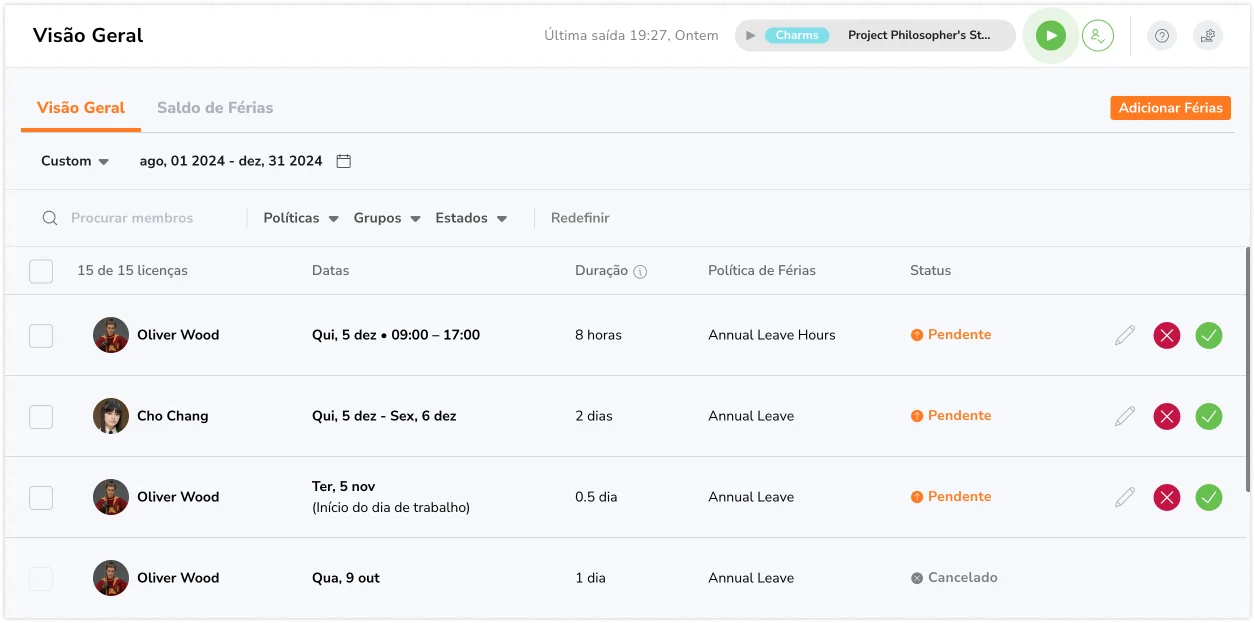Viewport: 1255px width, 623px height.
Task: Click the Charms tag in the timer bar
Action: point(797,36)
